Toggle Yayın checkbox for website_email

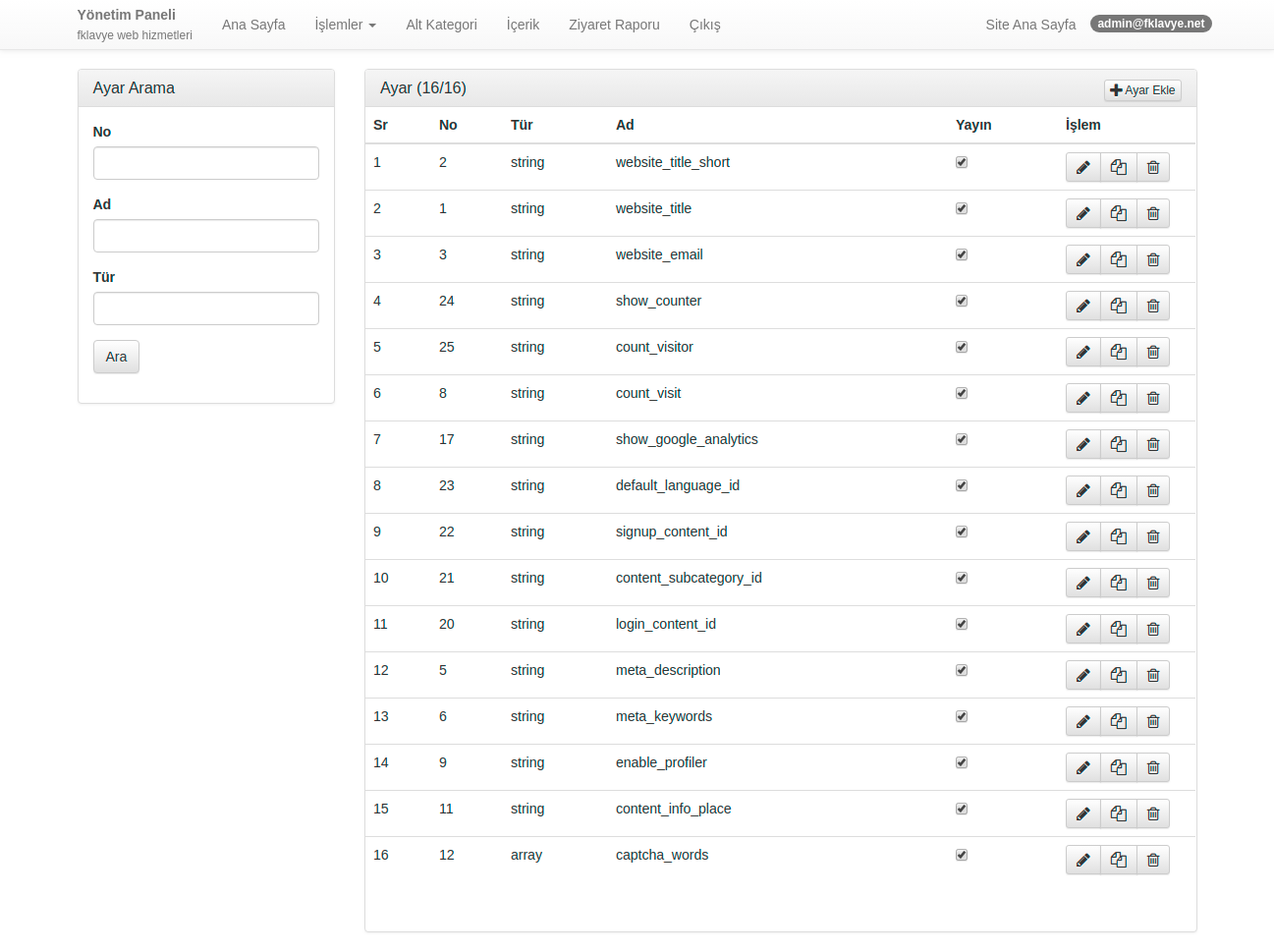point(962,254)
